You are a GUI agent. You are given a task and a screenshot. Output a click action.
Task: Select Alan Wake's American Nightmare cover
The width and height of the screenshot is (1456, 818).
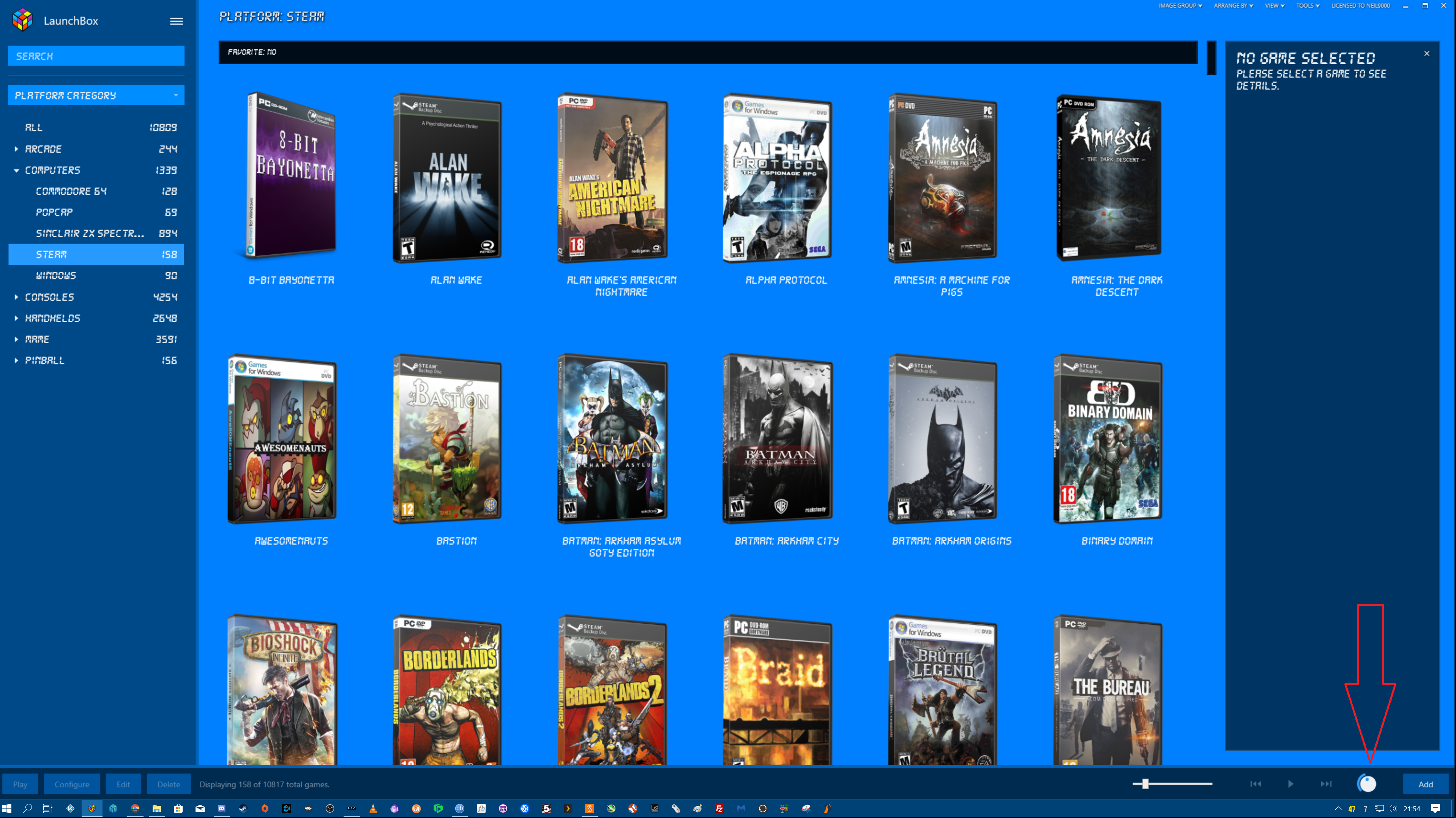(613, 178)
